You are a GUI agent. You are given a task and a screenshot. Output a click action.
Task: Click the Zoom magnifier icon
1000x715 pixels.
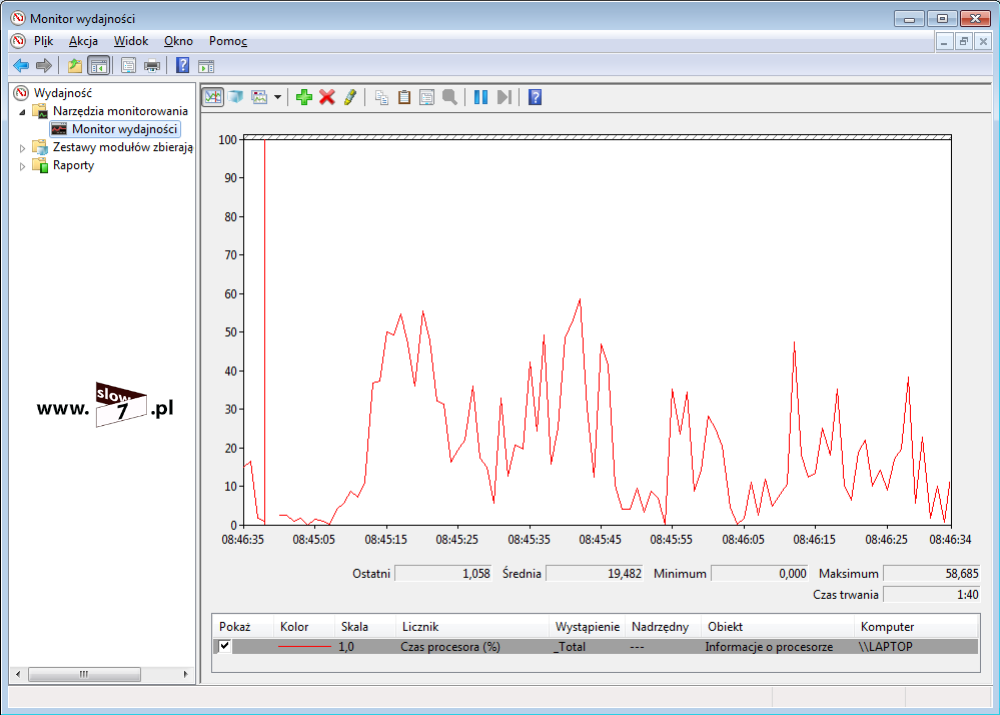pyautogui.click(x=450, y=97)
